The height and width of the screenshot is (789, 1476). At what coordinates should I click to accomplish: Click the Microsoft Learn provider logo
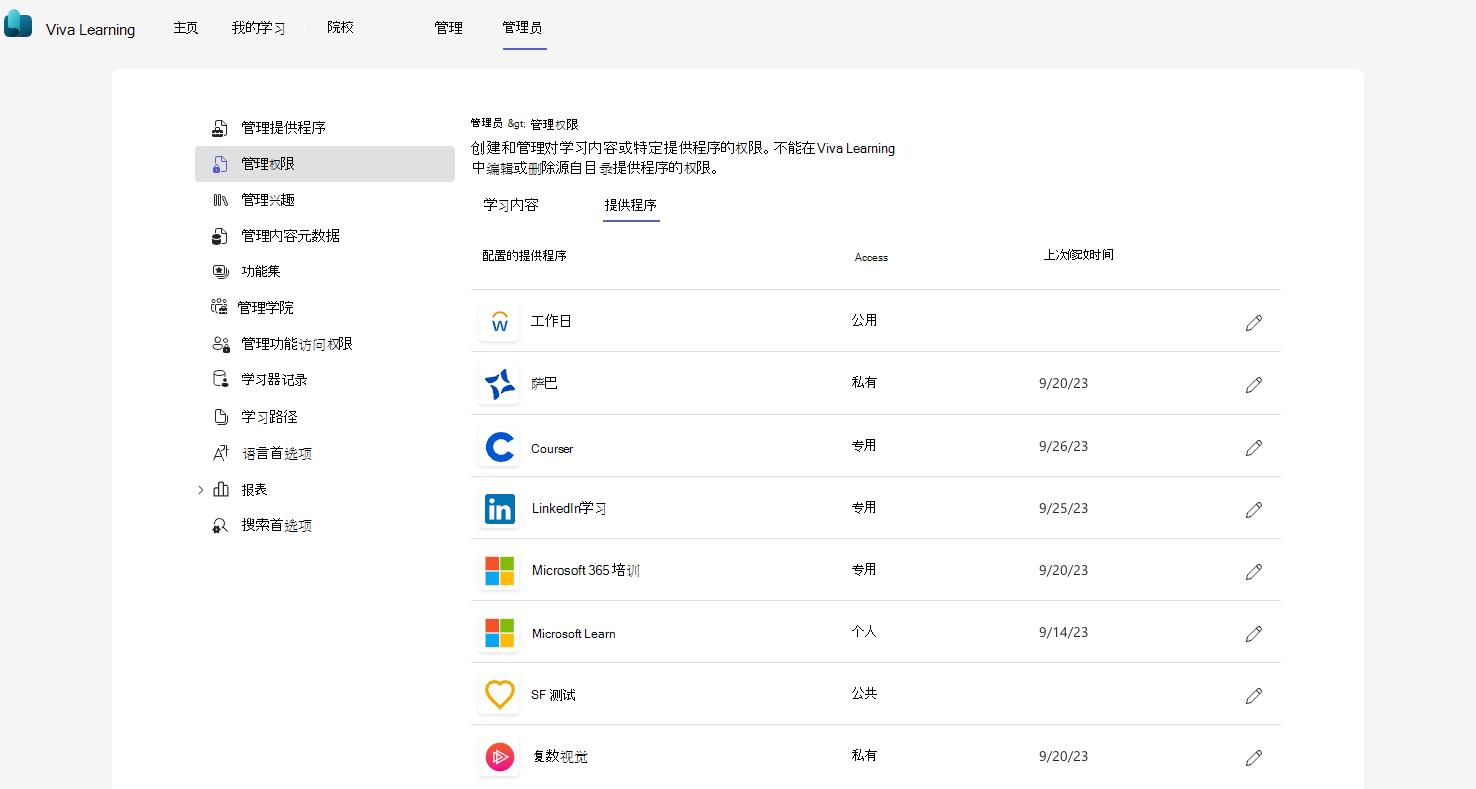tap(499, 633)
